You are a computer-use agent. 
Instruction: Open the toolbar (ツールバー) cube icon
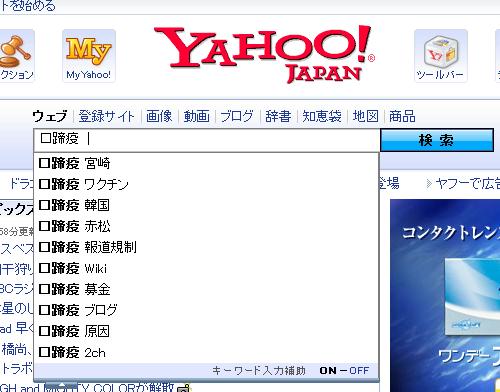[x=441, y=55]
